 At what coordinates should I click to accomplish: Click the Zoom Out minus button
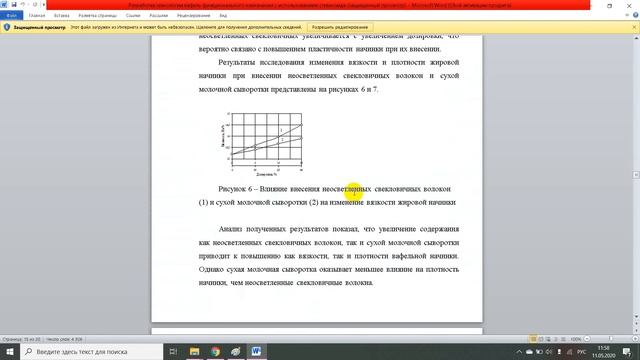(587, 339)
